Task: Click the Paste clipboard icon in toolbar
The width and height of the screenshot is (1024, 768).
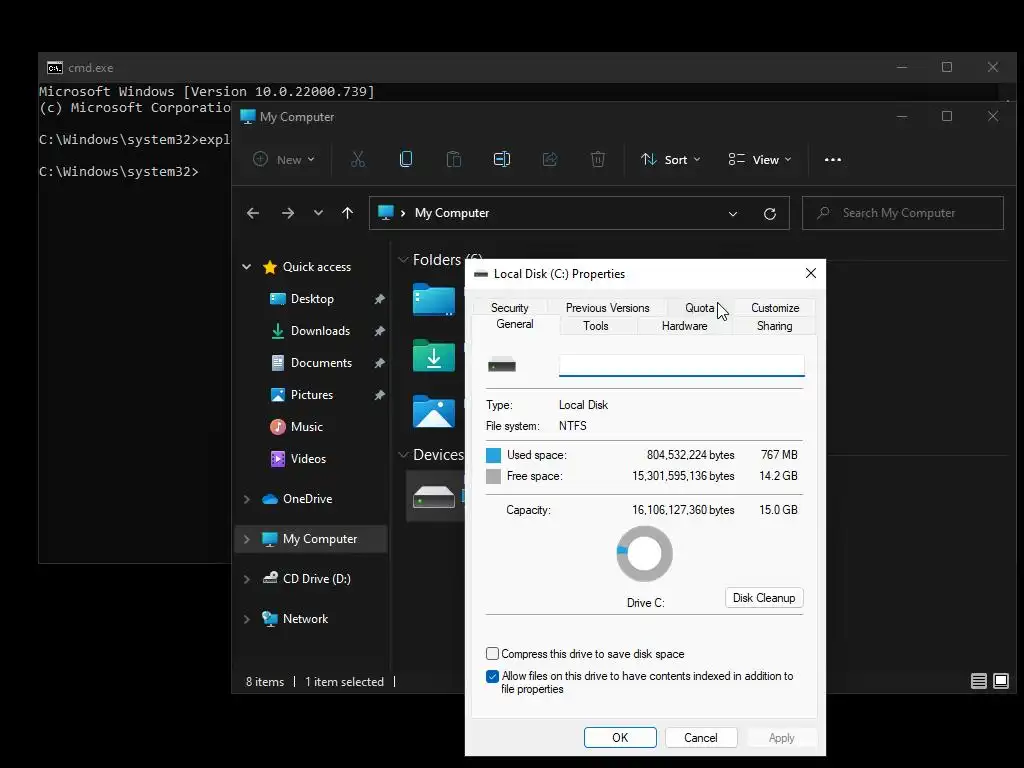Action: (x=454, y=159)
